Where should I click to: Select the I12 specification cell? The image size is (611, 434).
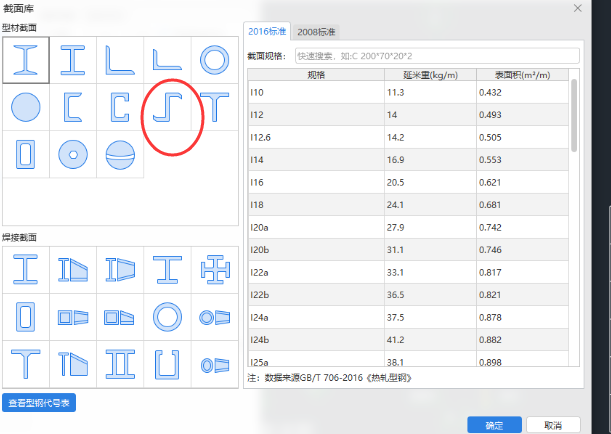(x=316, y=115)
